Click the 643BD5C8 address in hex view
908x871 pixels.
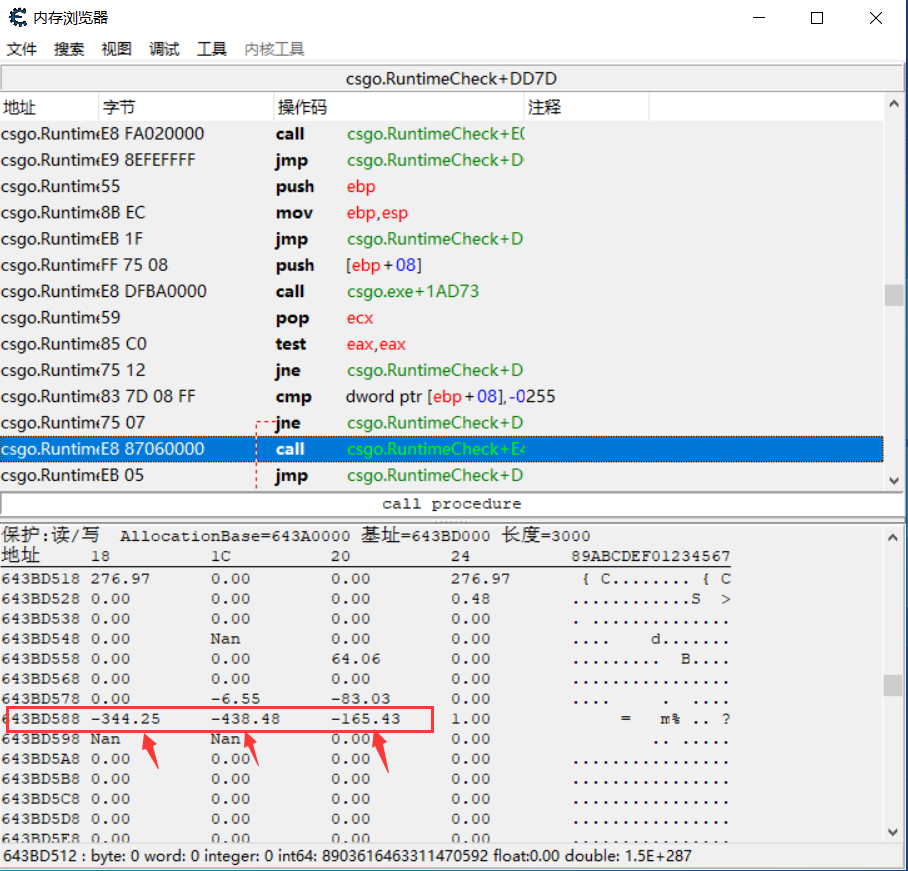[41, 799]
